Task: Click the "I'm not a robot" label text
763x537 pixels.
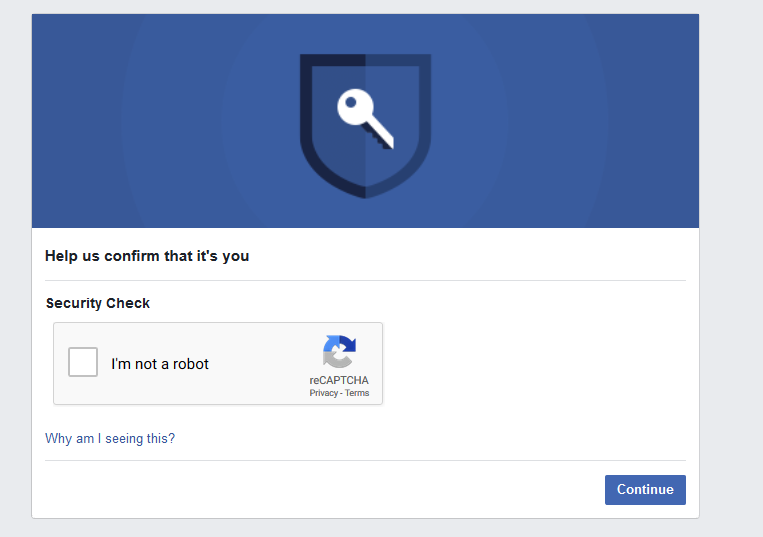Action: click(x=160, y=364)
